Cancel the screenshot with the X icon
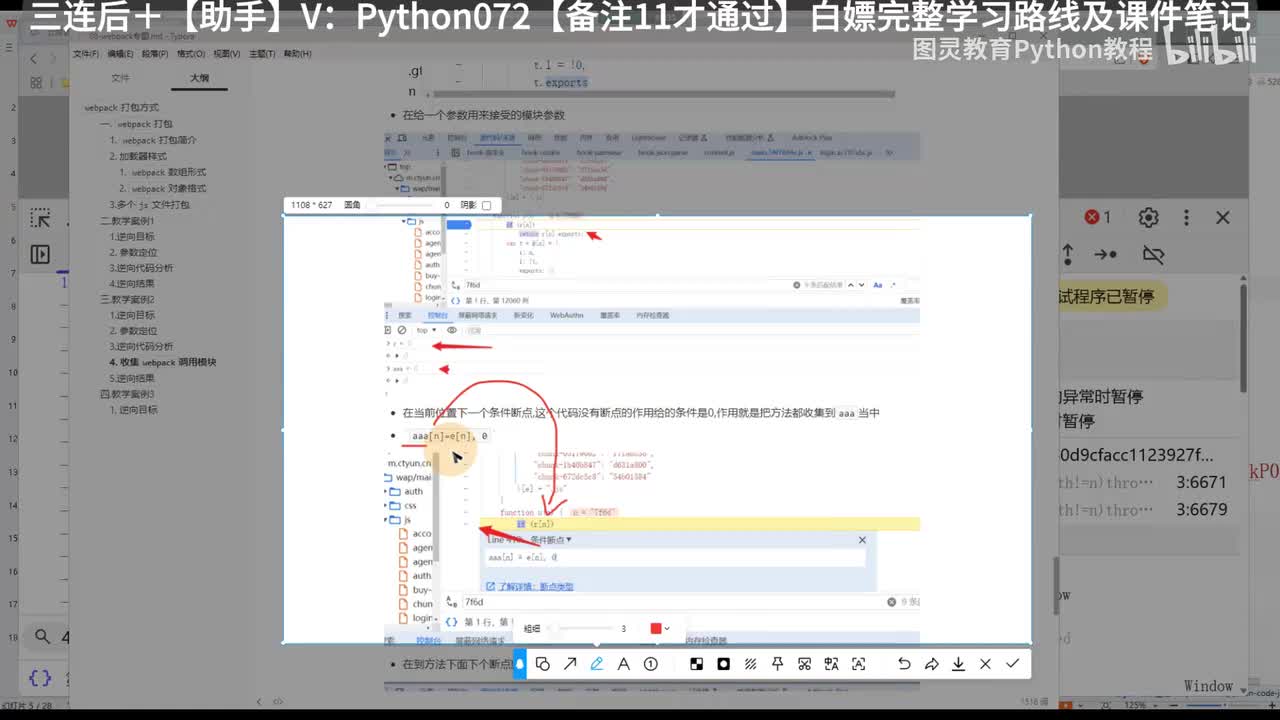 [x=985, y=664]
